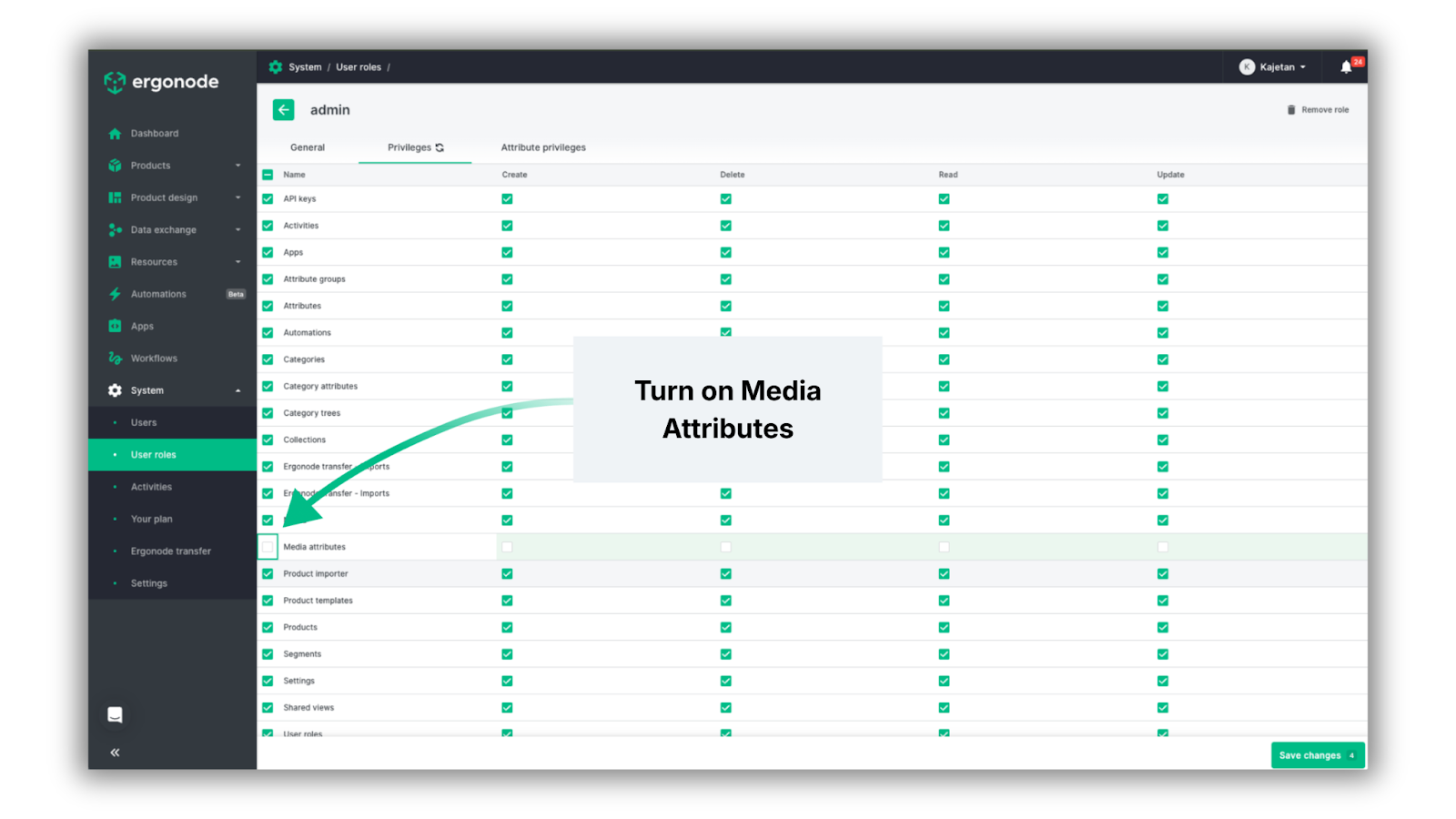Click the Workflows icon
Screen dimensions: 1456x819
point(115,359)
